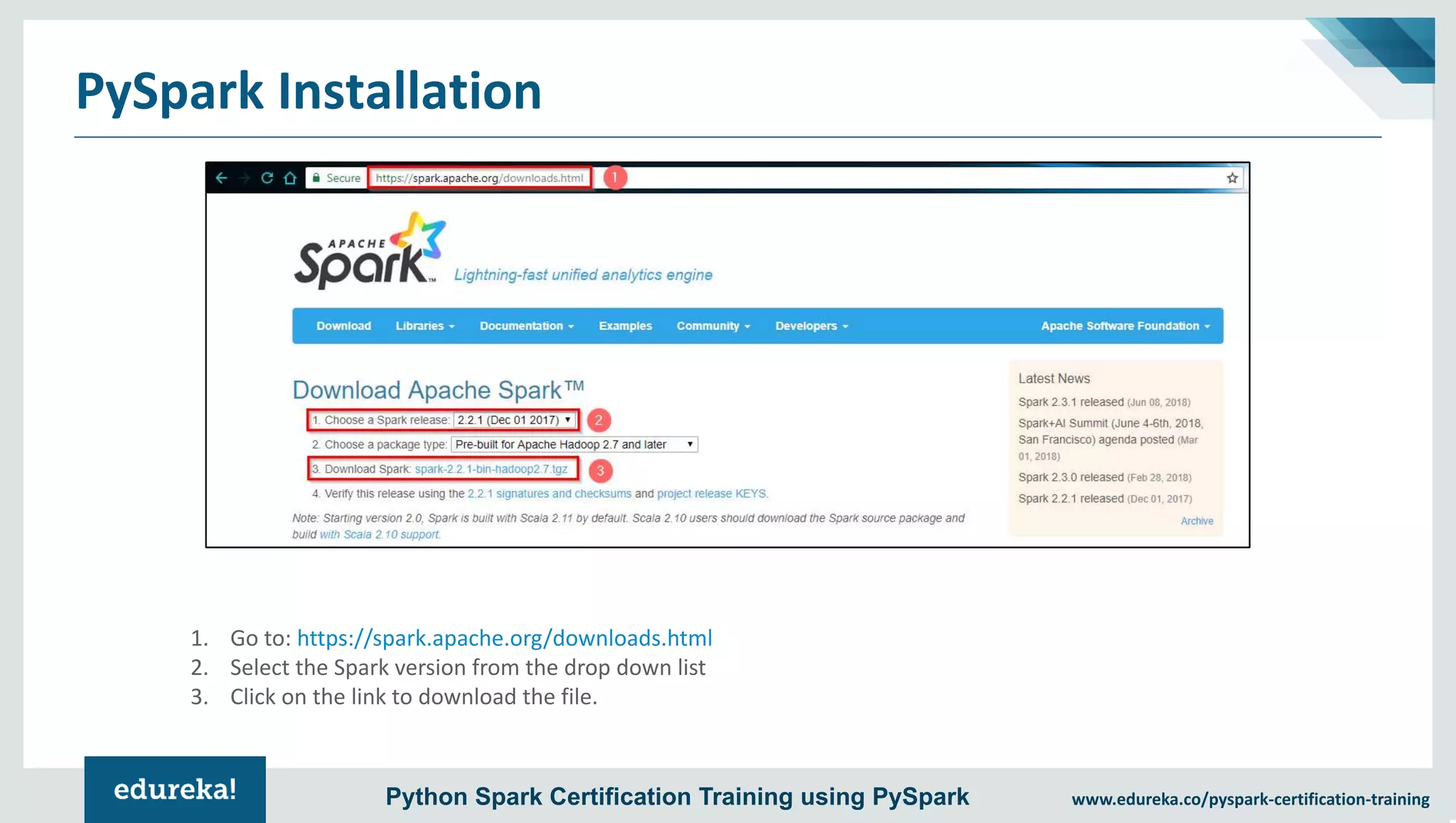Open the Download menu item
This screenshot has width=1456, height=823.
tap(343, 326)
